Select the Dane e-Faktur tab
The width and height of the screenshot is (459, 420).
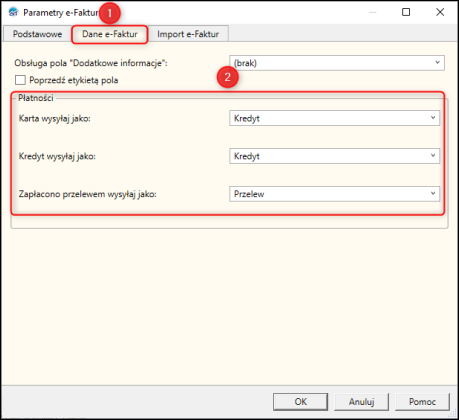pos(110,34)
